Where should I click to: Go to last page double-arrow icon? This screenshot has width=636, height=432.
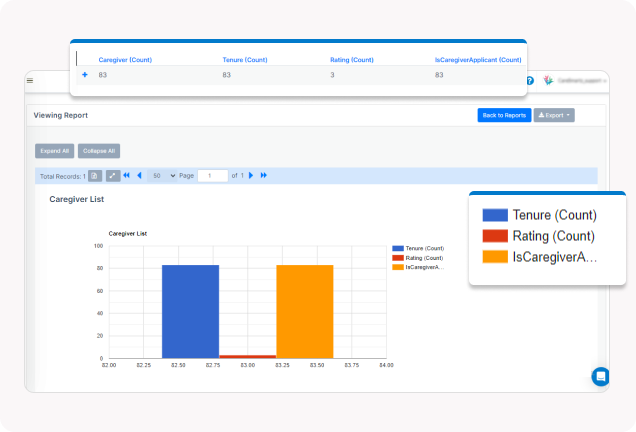coord(264,175)
